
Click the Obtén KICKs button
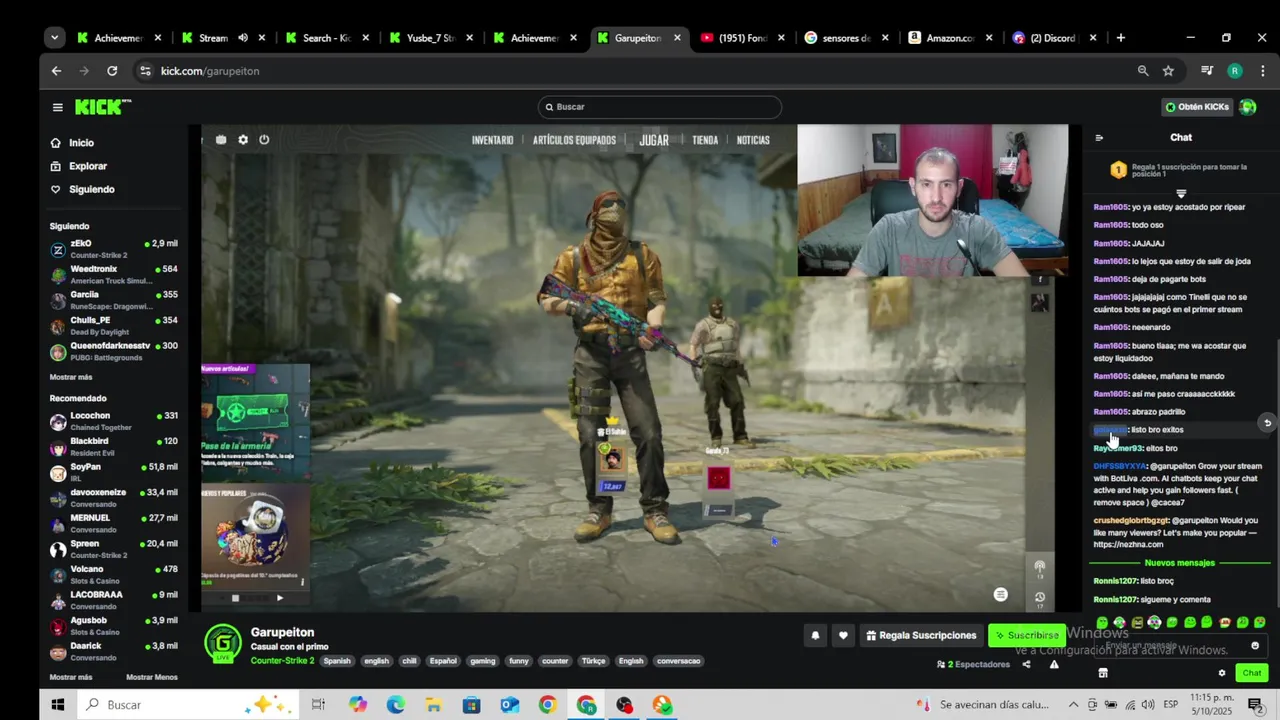1197,107
